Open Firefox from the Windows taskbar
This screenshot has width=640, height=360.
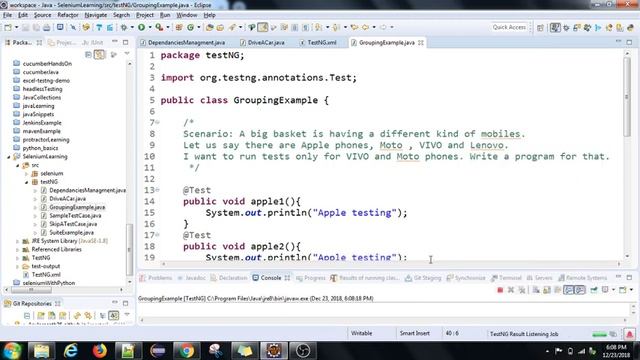99,351
